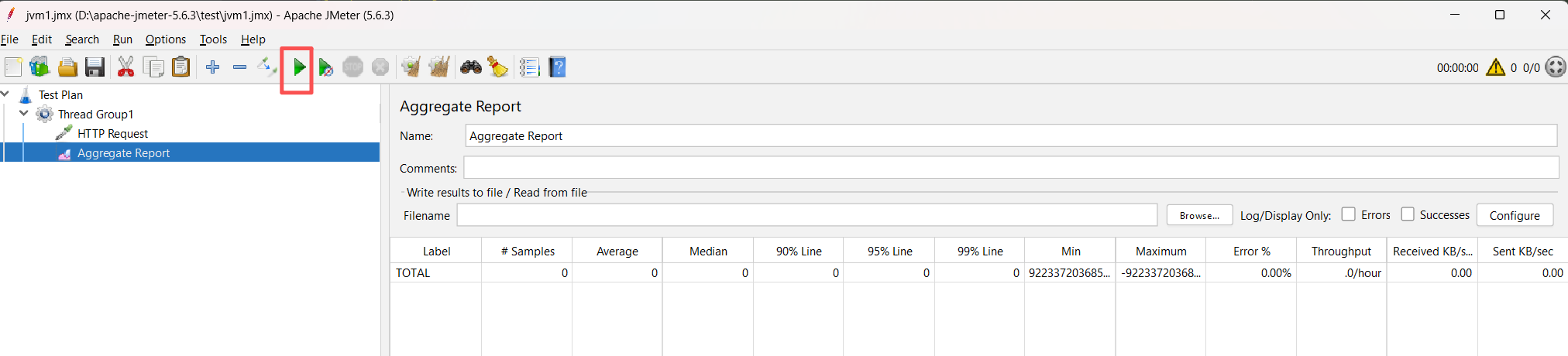Click the Shutdown threads icon
Image resolution: width=1568 pixels, height=356 pixels.
[x=380, y=67]
